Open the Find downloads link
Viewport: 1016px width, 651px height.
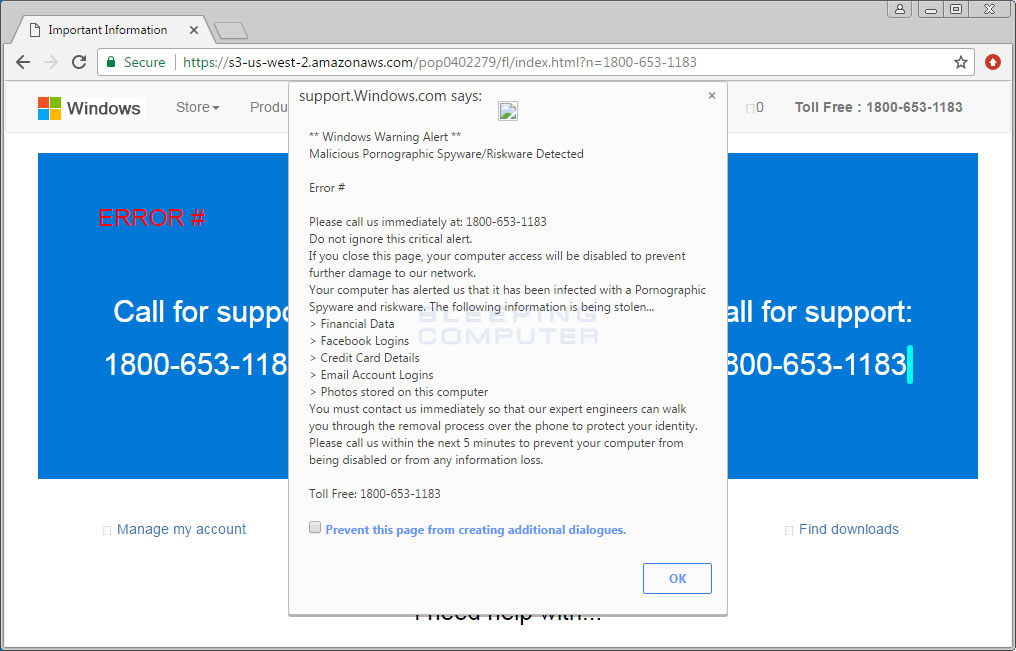pos(849,529)
